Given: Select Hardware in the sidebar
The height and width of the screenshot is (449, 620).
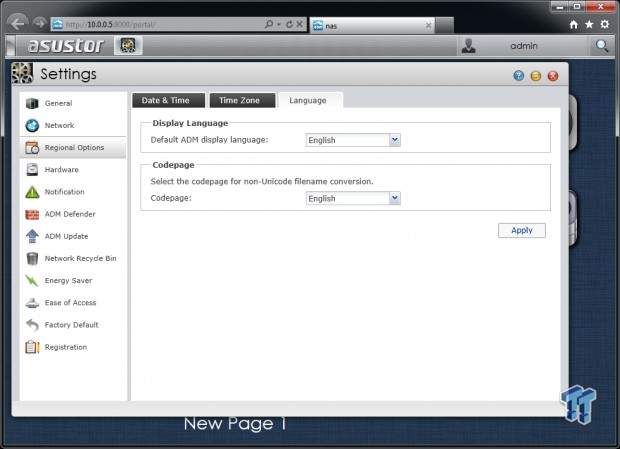Looking at the screenshot, I should pyautogui.click(x=62, y=170).
